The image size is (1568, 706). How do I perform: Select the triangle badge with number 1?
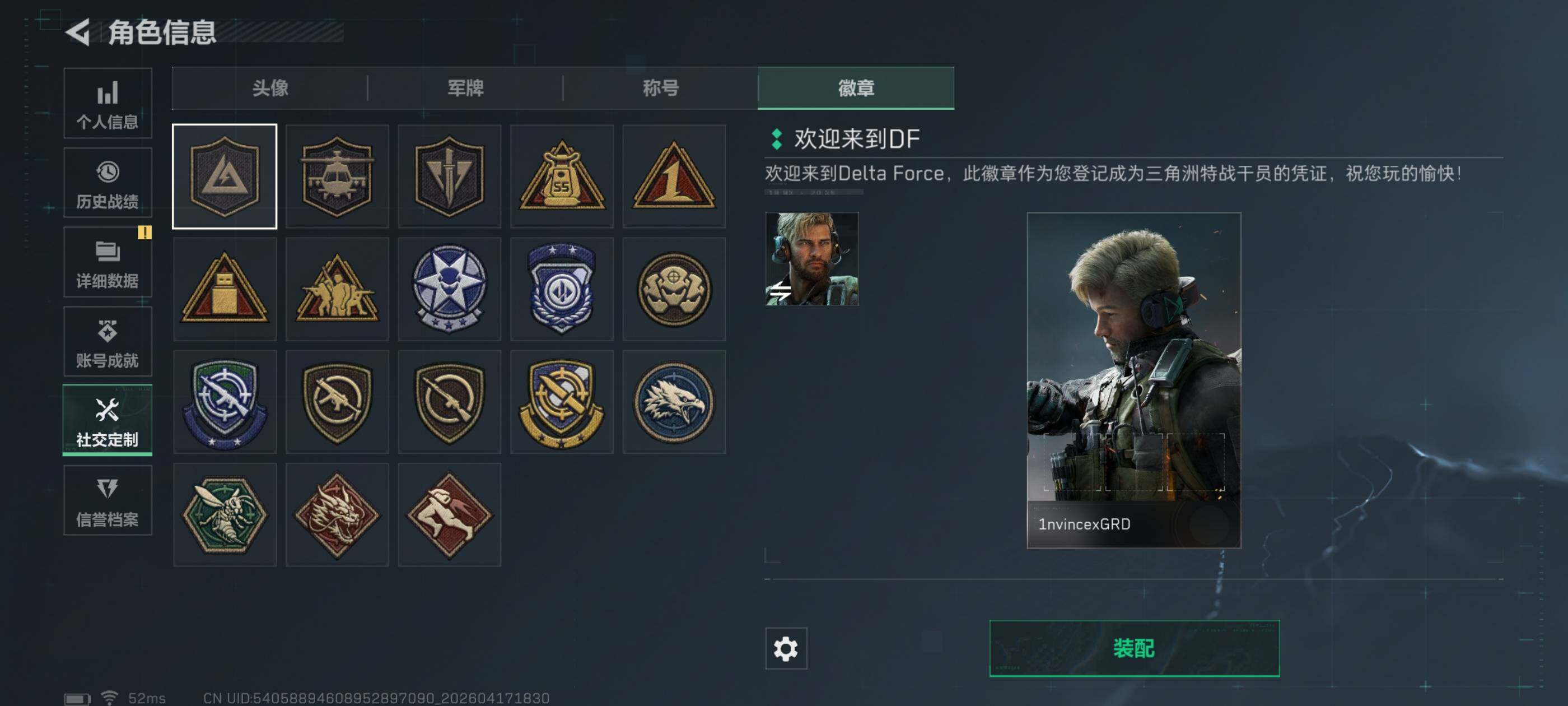click(674, 176)
